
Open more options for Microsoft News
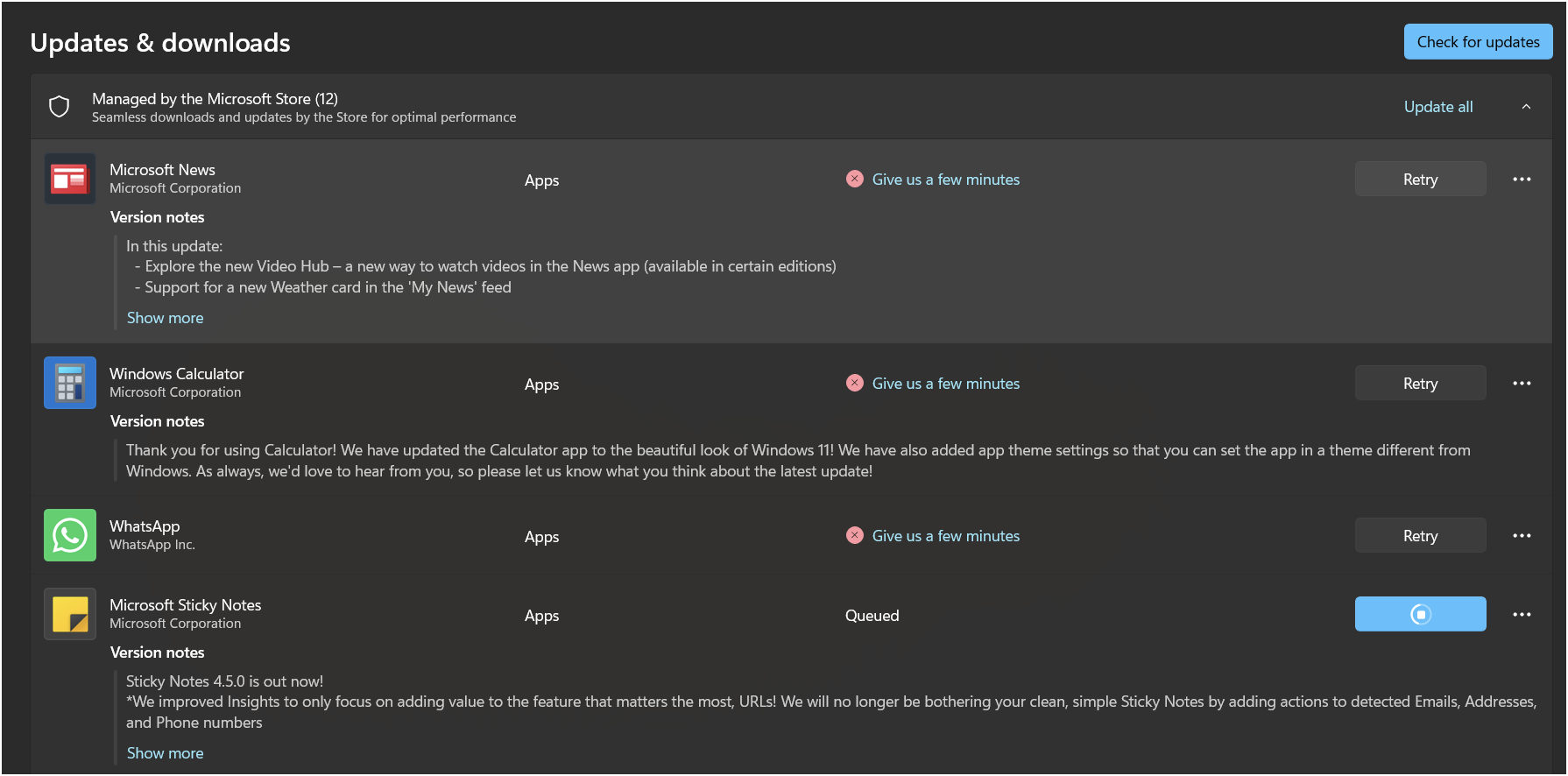[x=1522, y=179]
